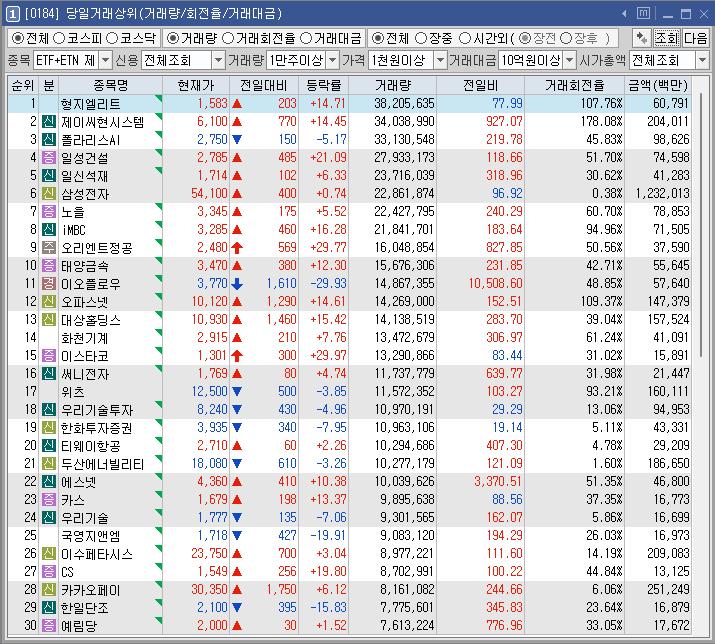Click the 증 badge next to 태양금속
Viewport: 715px width, 644px height.
[49, 265]
